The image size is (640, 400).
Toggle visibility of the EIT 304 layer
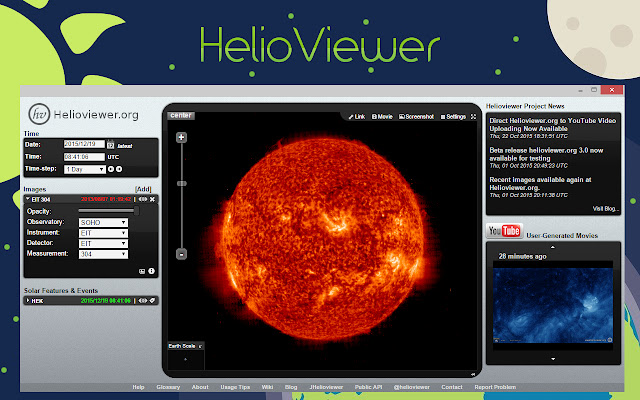[142, 199]
